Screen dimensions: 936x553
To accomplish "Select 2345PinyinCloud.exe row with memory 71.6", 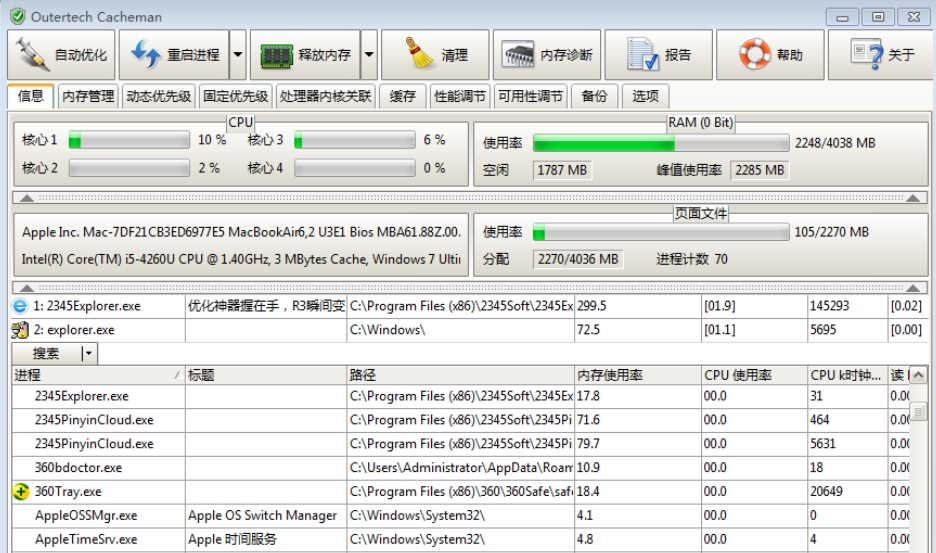I will click(460, 420).
